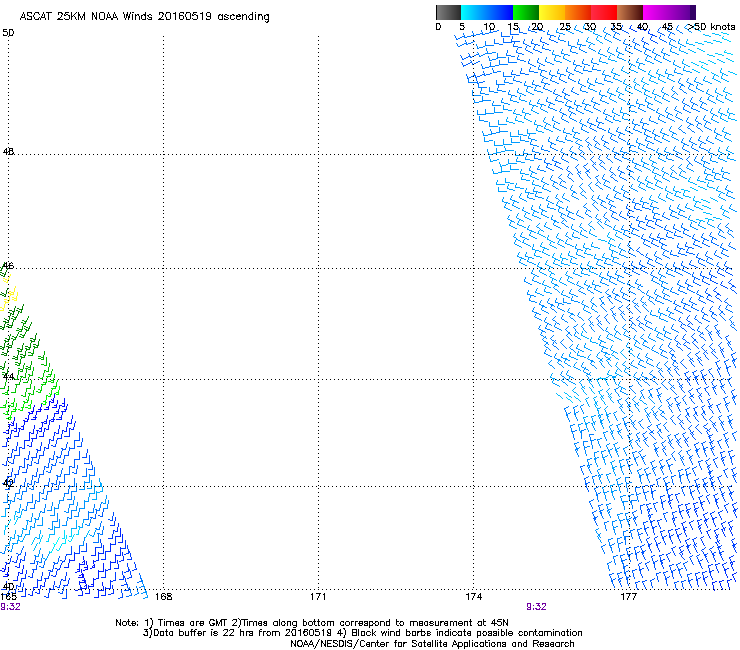Click the latitude axis label '48'
The height and width of the screenshot is (650, 740).
[8, 152]
